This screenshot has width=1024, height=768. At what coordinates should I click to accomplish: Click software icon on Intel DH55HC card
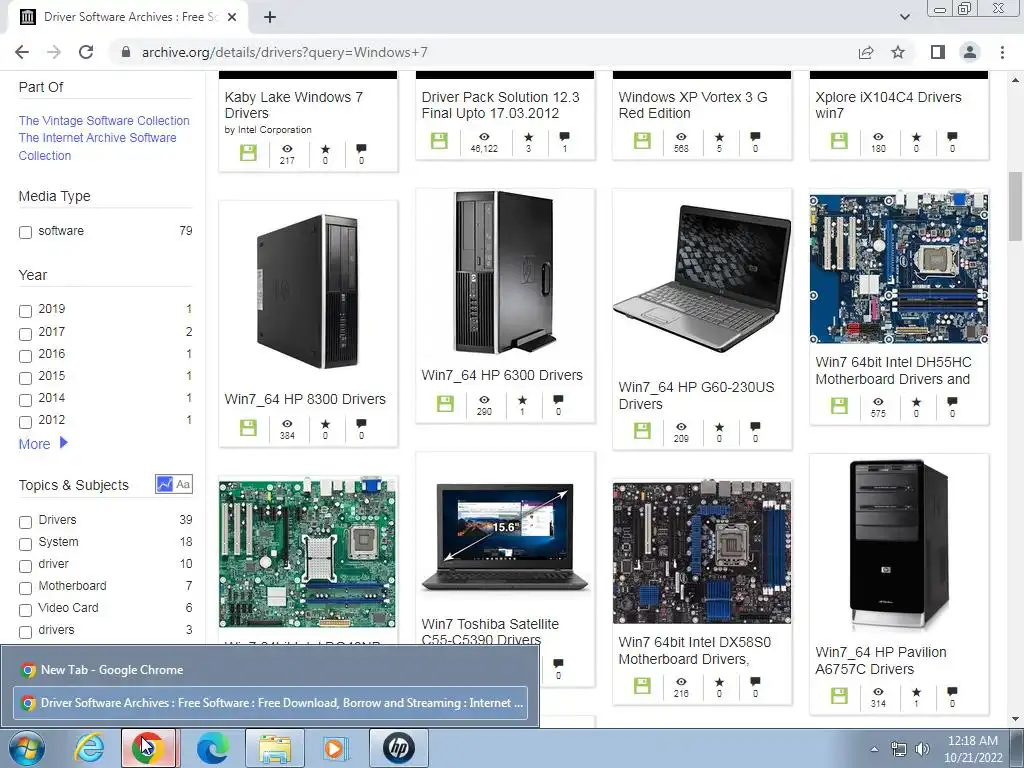(x=839, y=406)
